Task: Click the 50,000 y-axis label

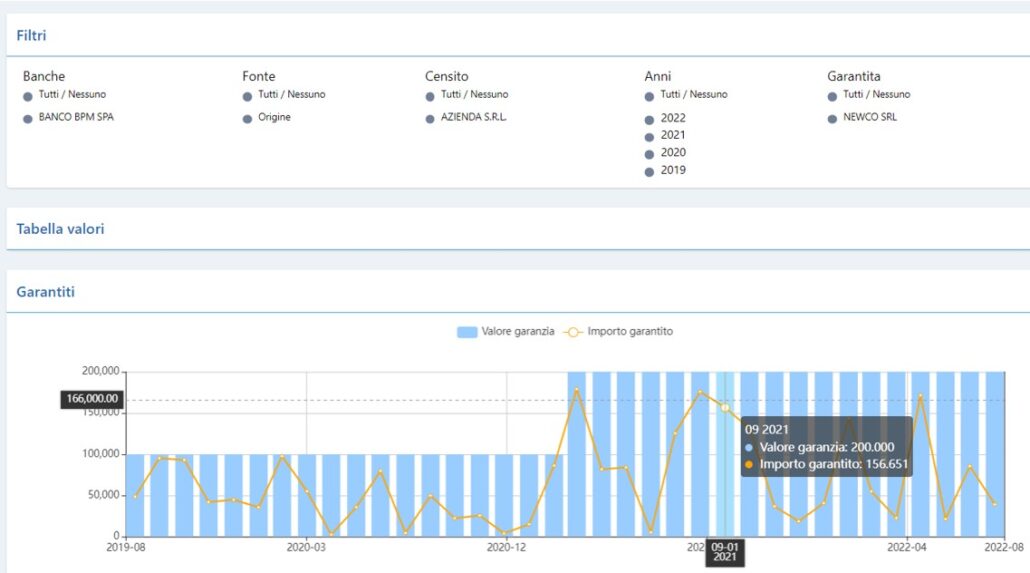Action: click(104, 495)
